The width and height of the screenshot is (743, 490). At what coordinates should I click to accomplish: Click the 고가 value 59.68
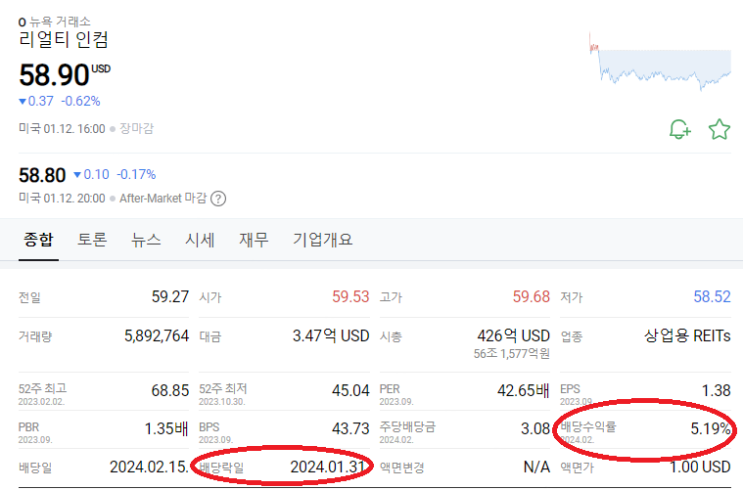point(531,297)
